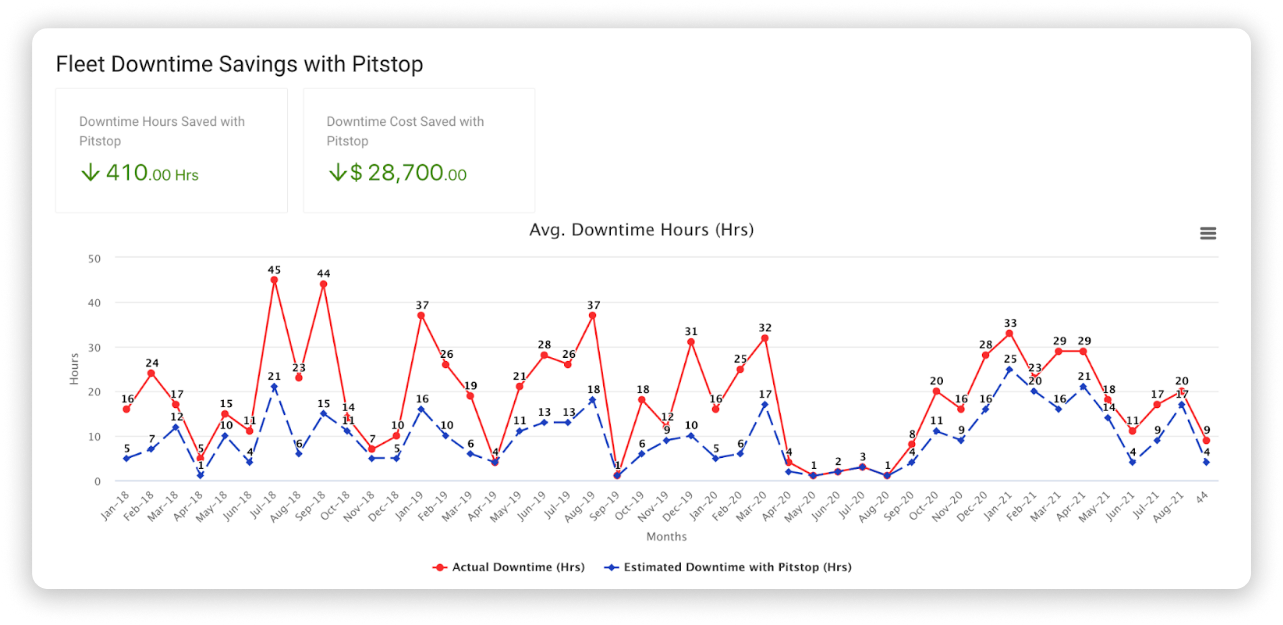Select the red 20 data point for Oct-20
This screenshot has width=1283, height=625.
coord(936,391)
